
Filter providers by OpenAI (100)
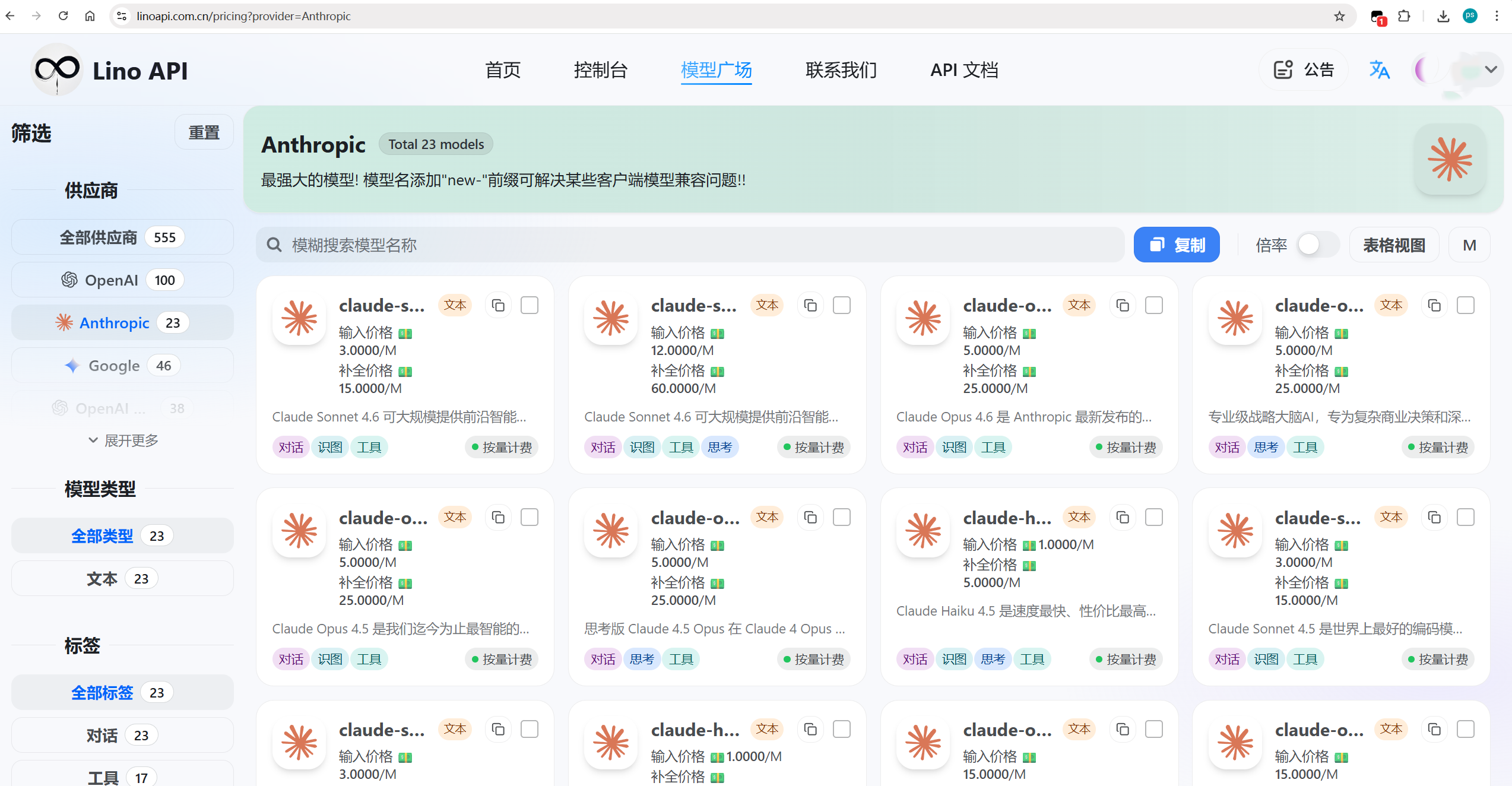[x=122, y=280]
